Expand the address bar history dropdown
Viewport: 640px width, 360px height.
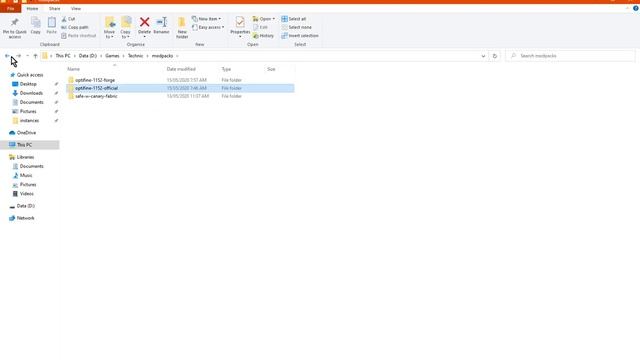[x=483, y=56]
